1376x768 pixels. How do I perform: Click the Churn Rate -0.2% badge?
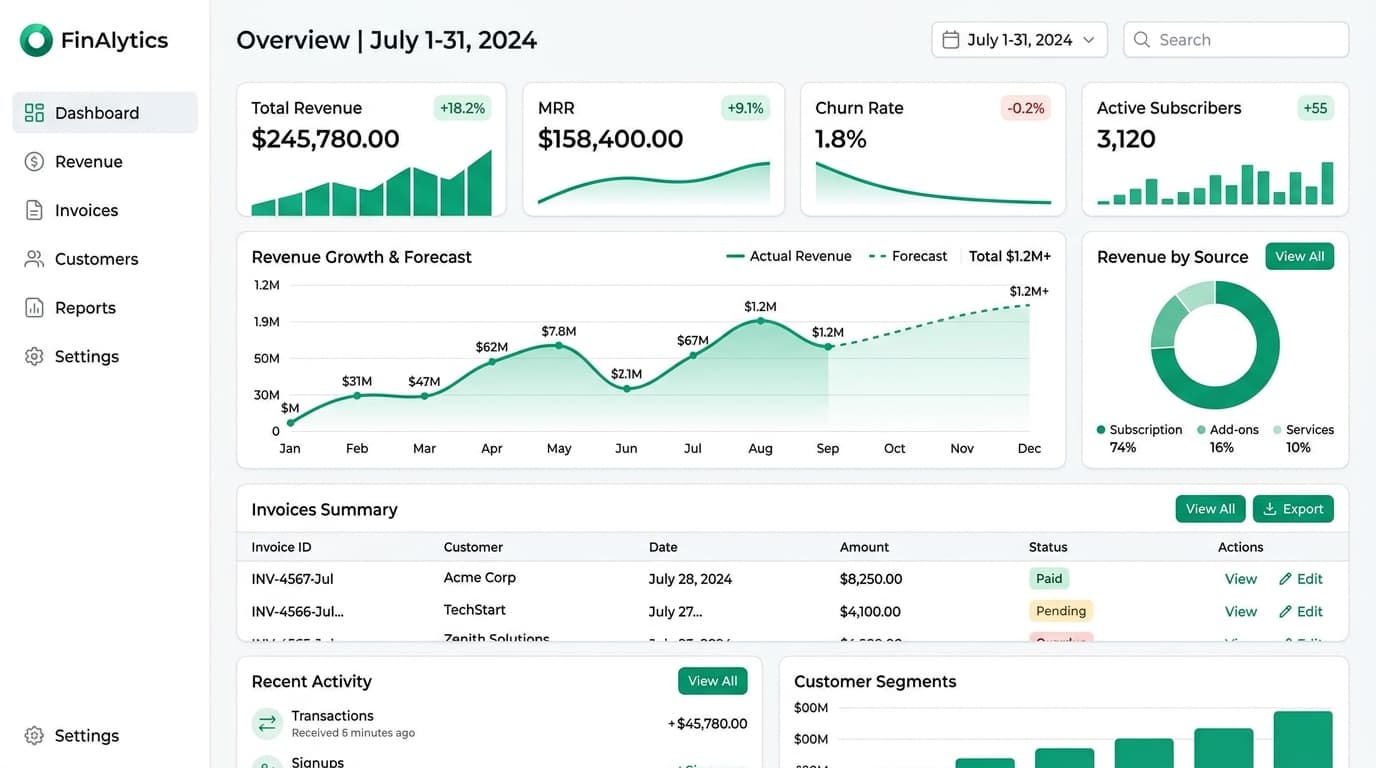click(x=1026, y=108)
